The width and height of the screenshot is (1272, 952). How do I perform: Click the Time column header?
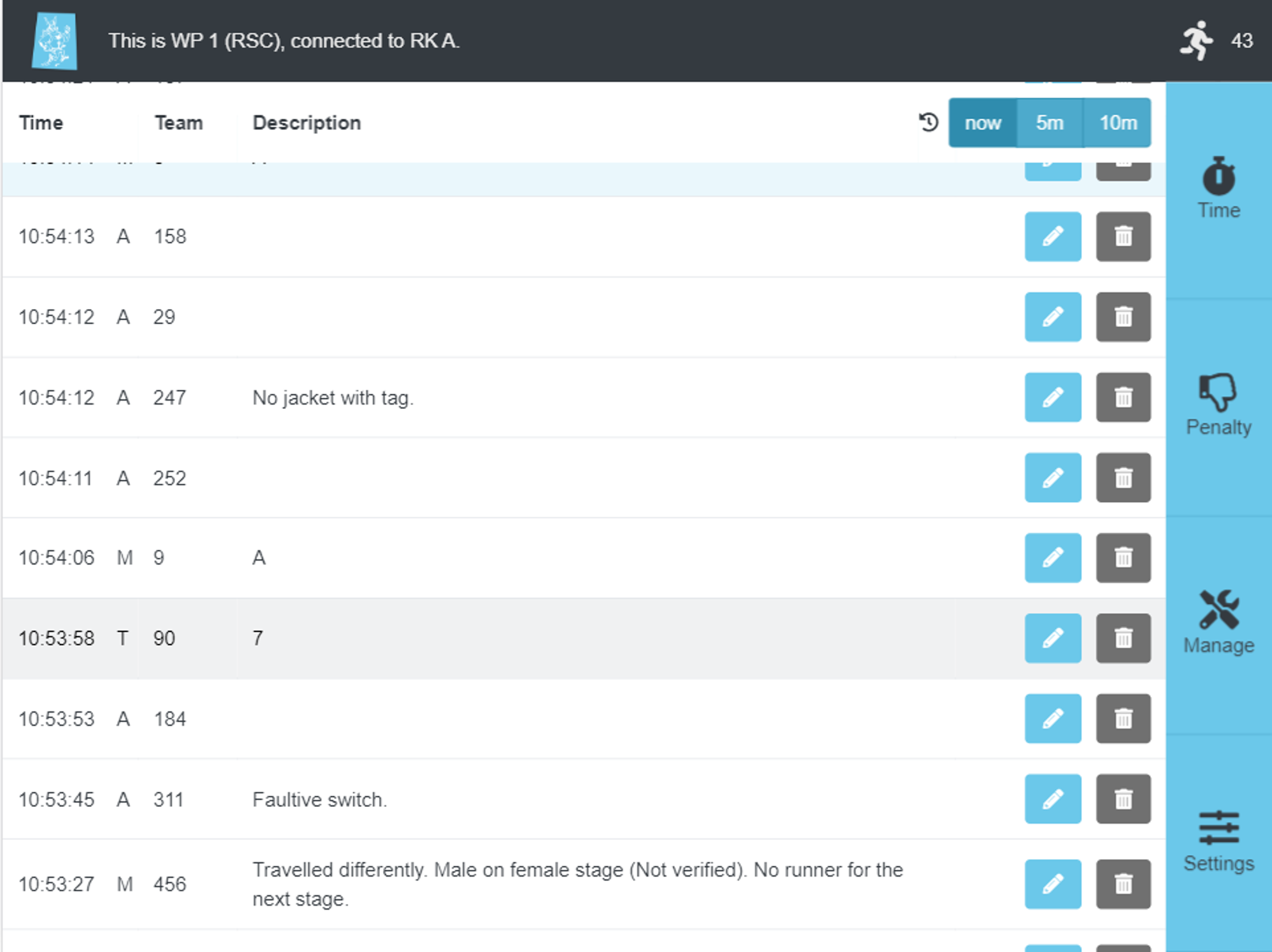[x=41, y=122]
